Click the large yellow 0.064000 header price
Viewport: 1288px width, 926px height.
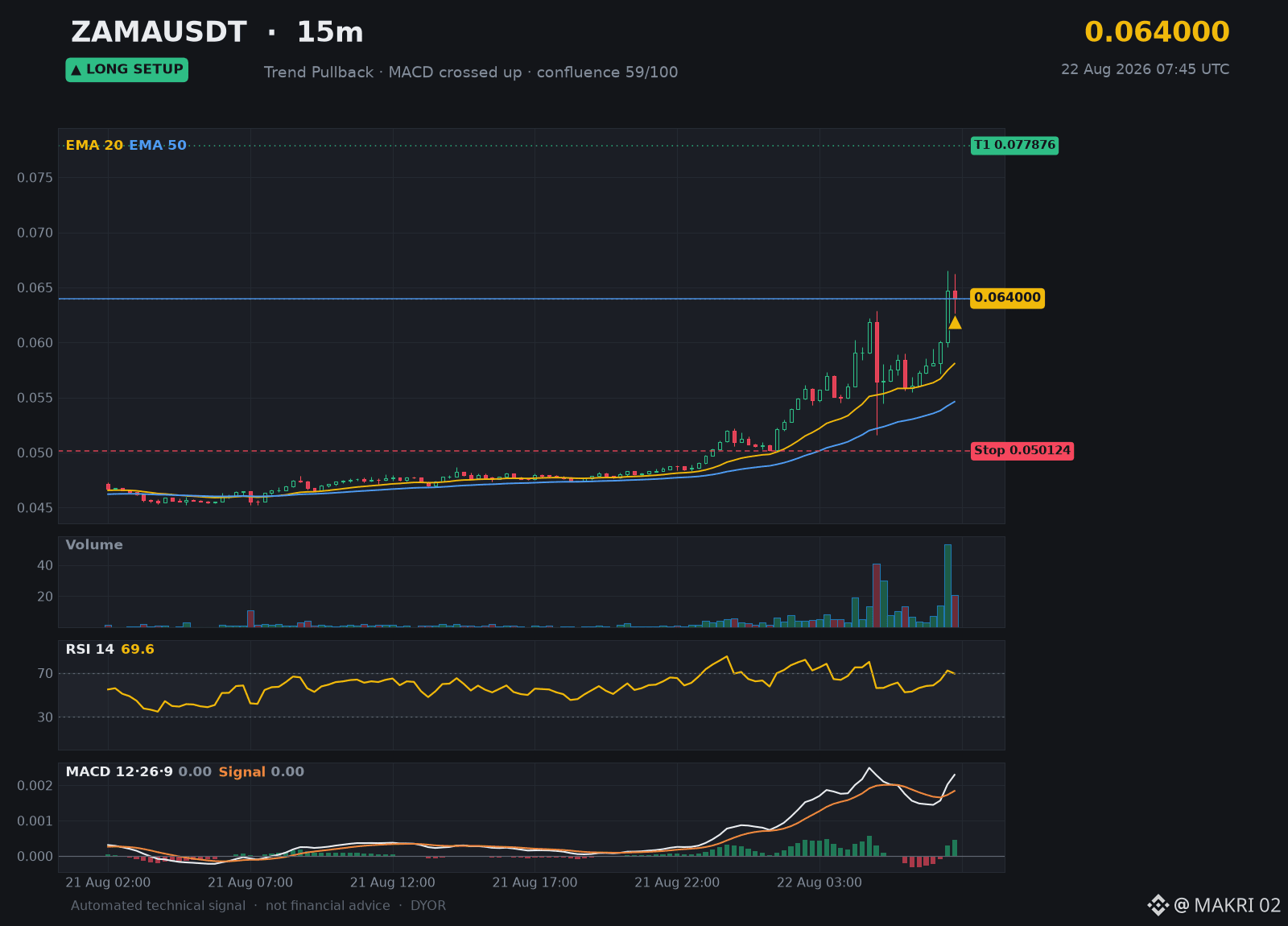tap(1157, 32)
